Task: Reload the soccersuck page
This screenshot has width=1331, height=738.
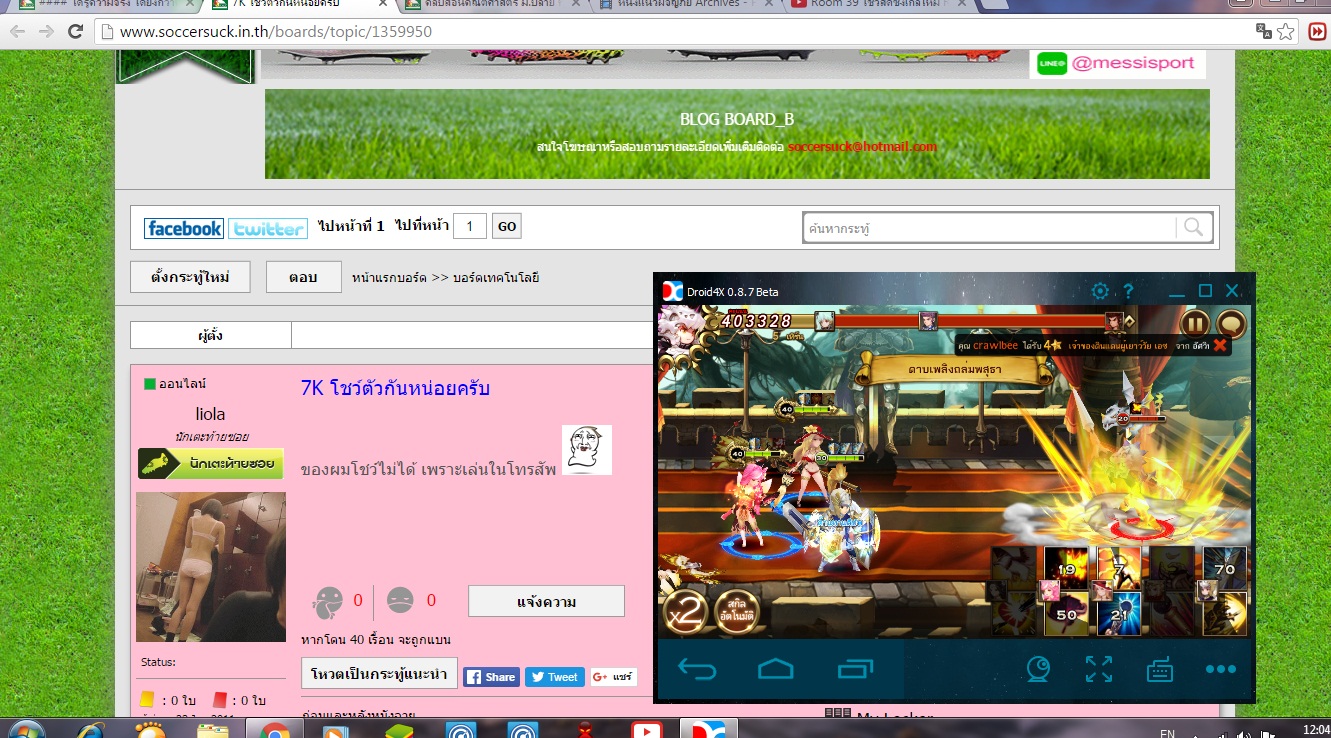Action: [x=75, y=31]
